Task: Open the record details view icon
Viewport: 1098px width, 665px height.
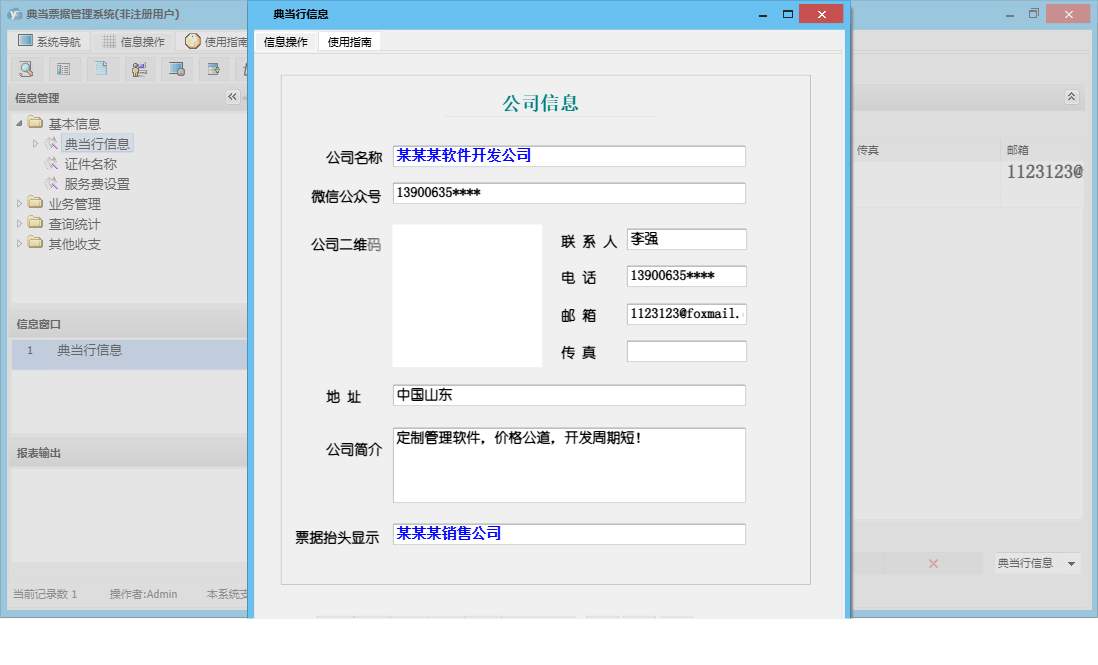Action: 64,68
